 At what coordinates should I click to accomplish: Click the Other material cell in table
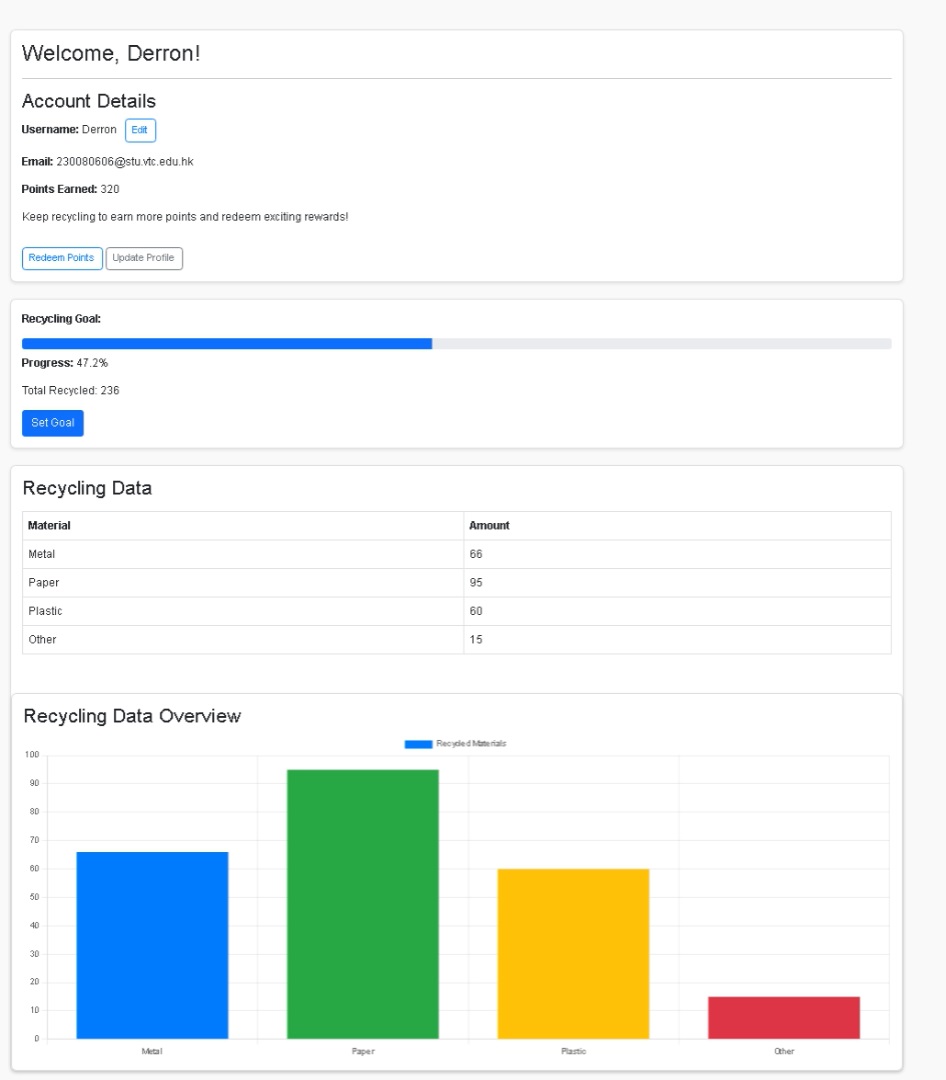[42, 639]
